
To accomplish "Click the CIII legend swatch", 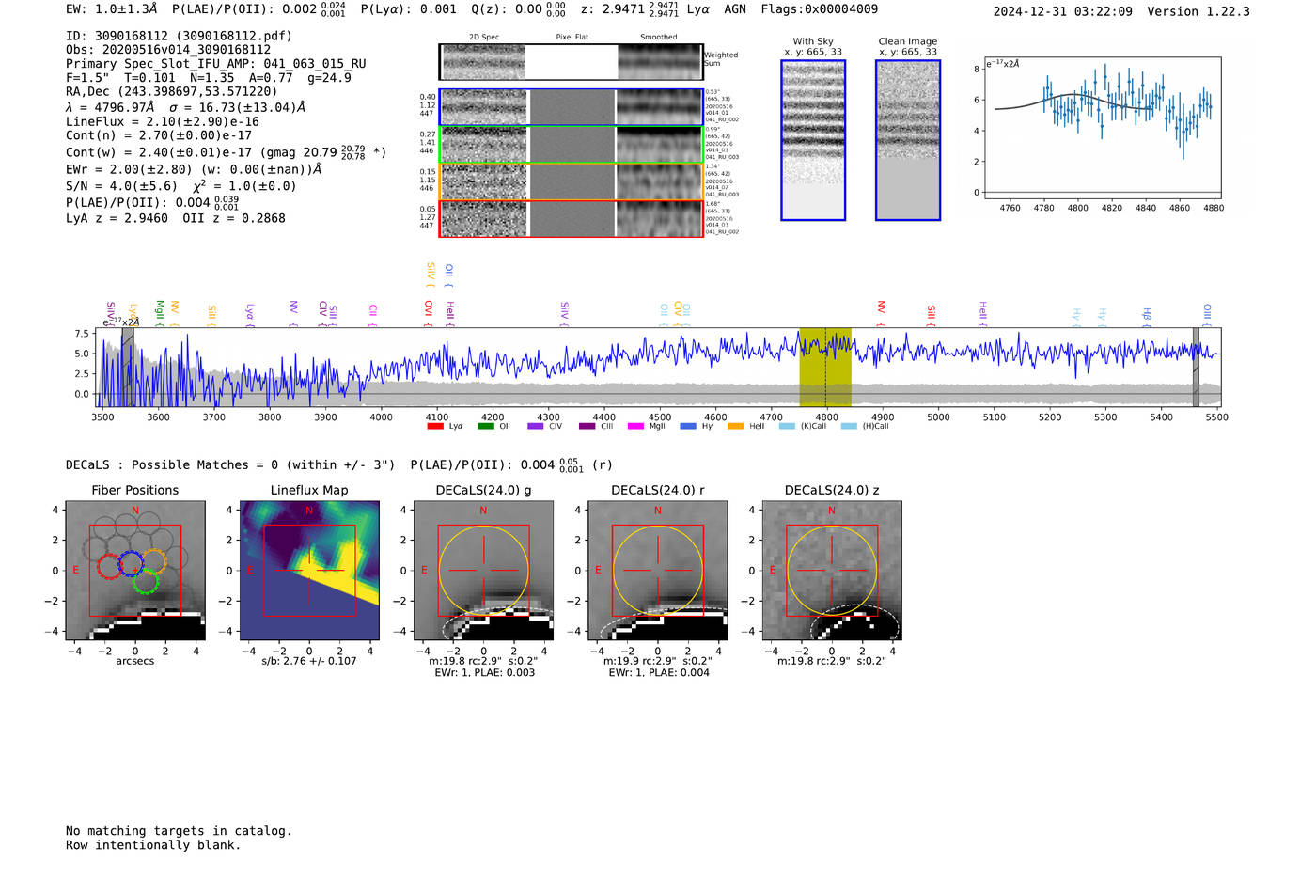I will point(587,427).
